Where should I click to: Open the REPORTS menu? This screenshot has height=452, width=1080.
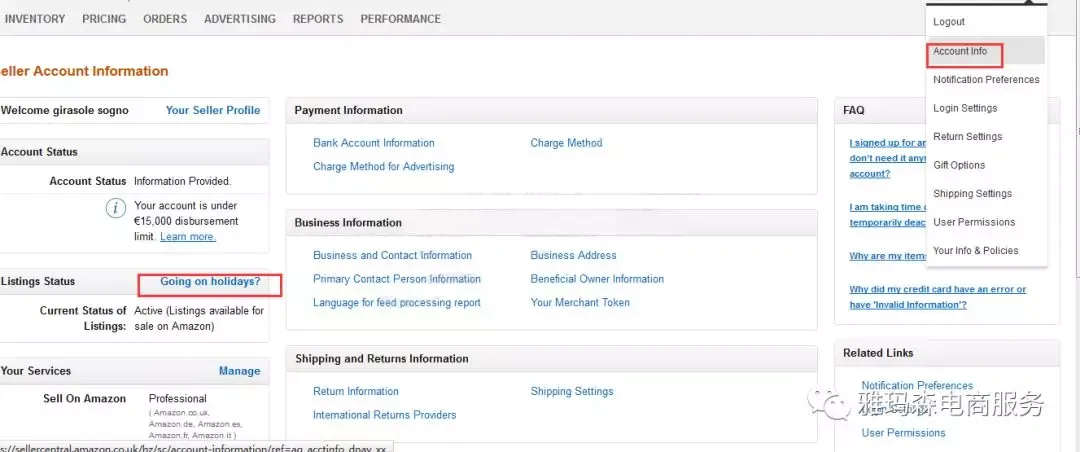point(318,19)
